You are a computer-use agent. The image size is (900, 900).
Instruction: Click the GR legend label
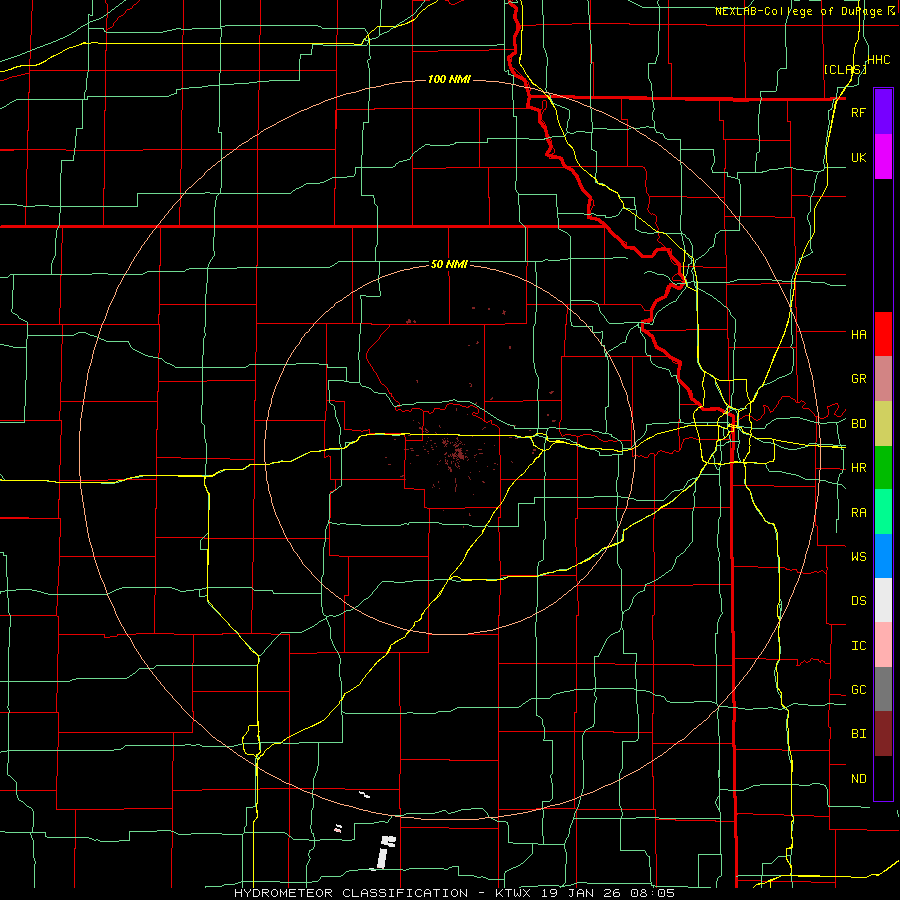point(858,379)
